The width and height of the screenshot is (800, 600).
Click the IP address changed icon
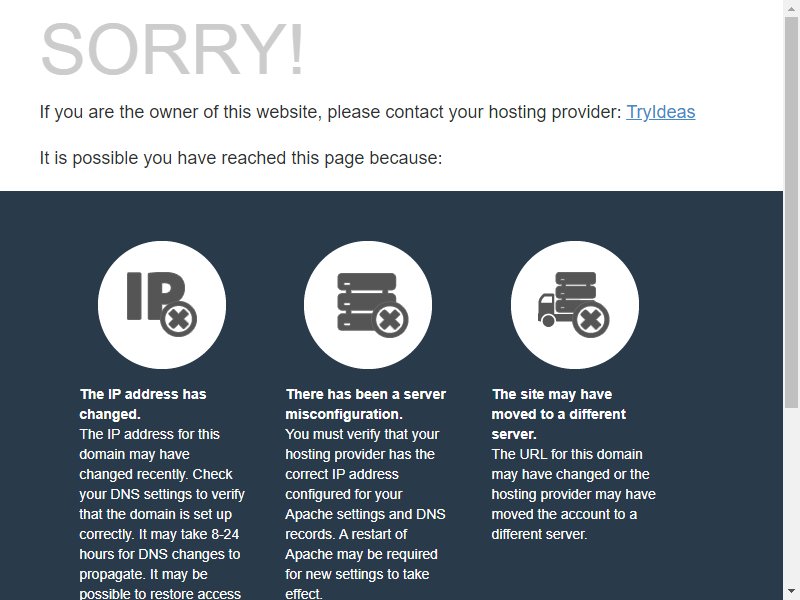click(162, 305)
